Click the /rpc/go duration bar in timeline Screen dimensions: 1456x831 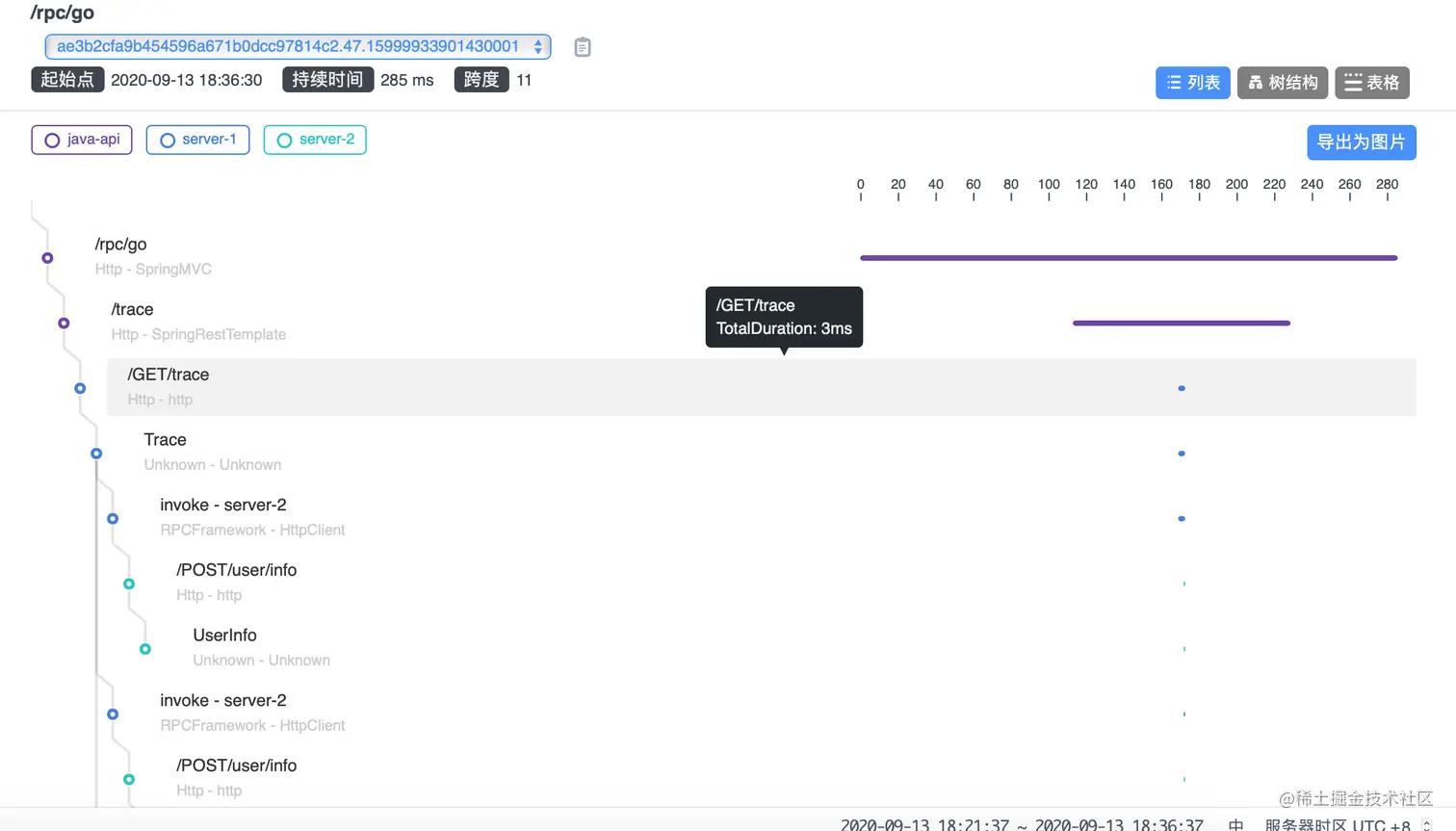point(1129,258)
